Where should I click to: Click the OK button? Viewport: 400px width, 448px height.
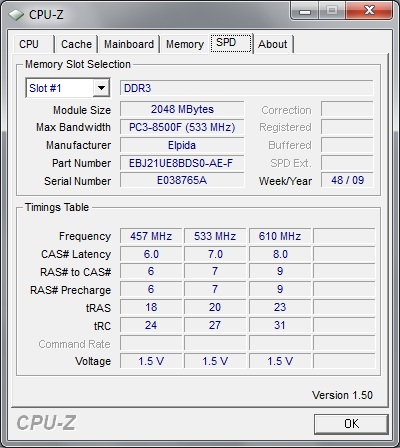coord(351,424)
